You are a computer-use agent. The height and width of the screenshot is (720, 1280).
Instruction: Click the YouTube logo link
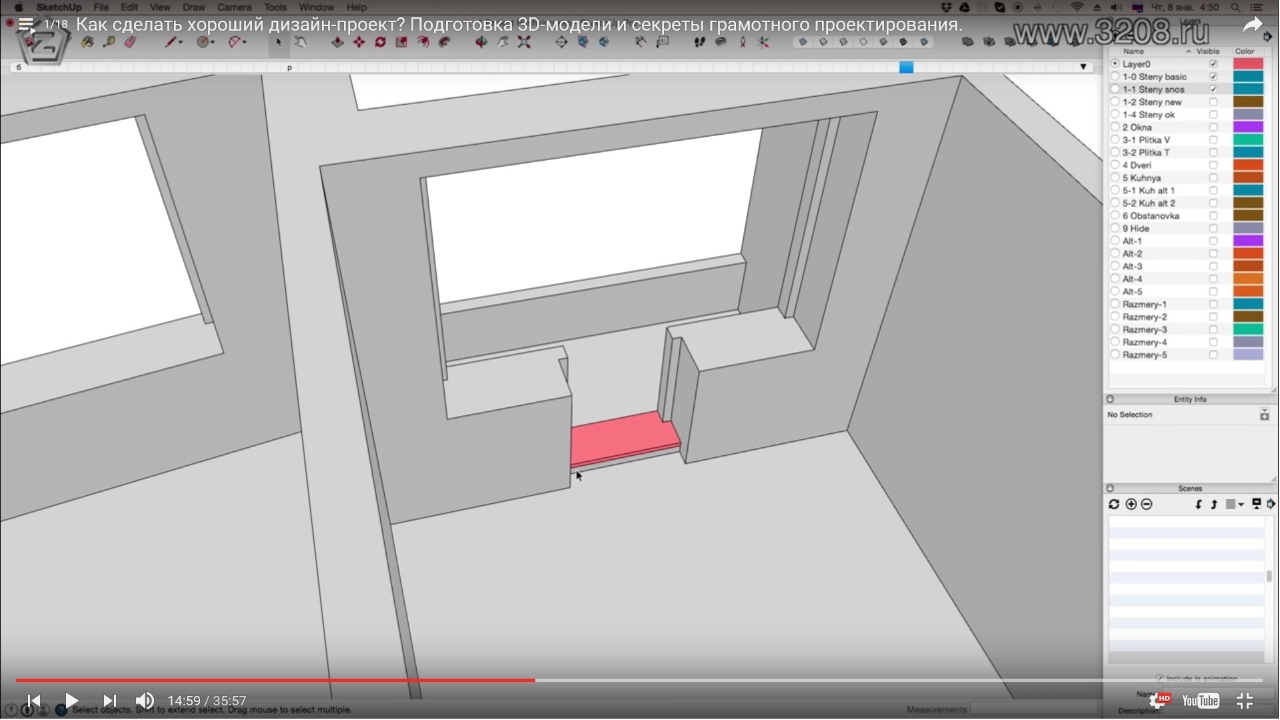pos(1201,701)
